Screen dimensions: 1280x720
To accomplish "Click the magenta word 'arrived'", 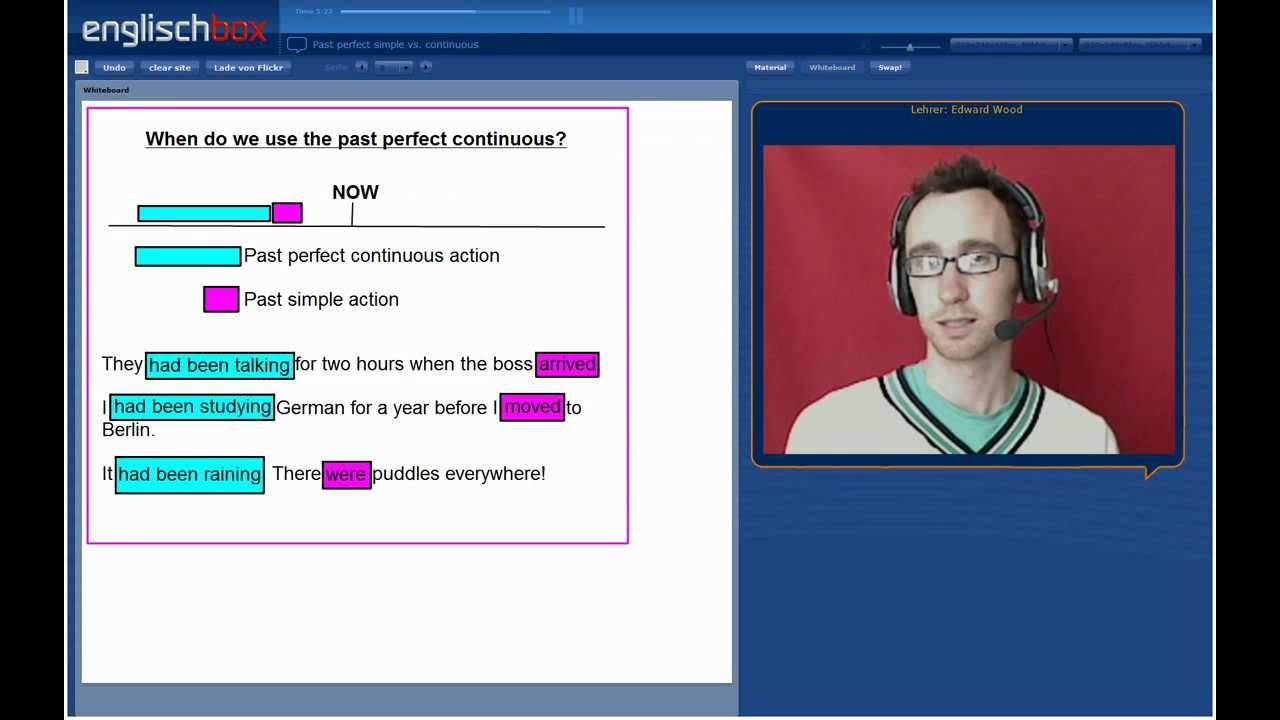I will 567,364.
